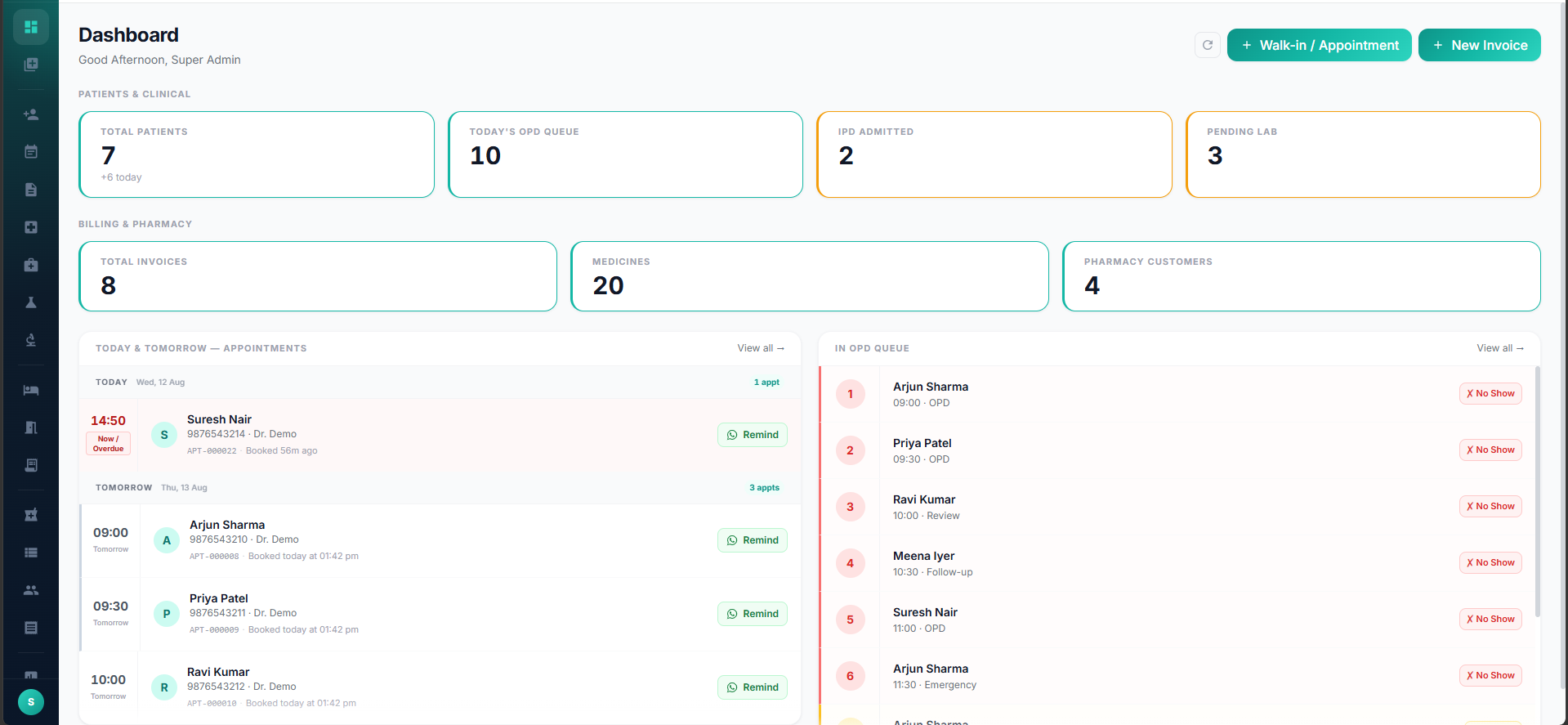
Task: Open the Pending Lab card
Action: tap(1363, 154)
